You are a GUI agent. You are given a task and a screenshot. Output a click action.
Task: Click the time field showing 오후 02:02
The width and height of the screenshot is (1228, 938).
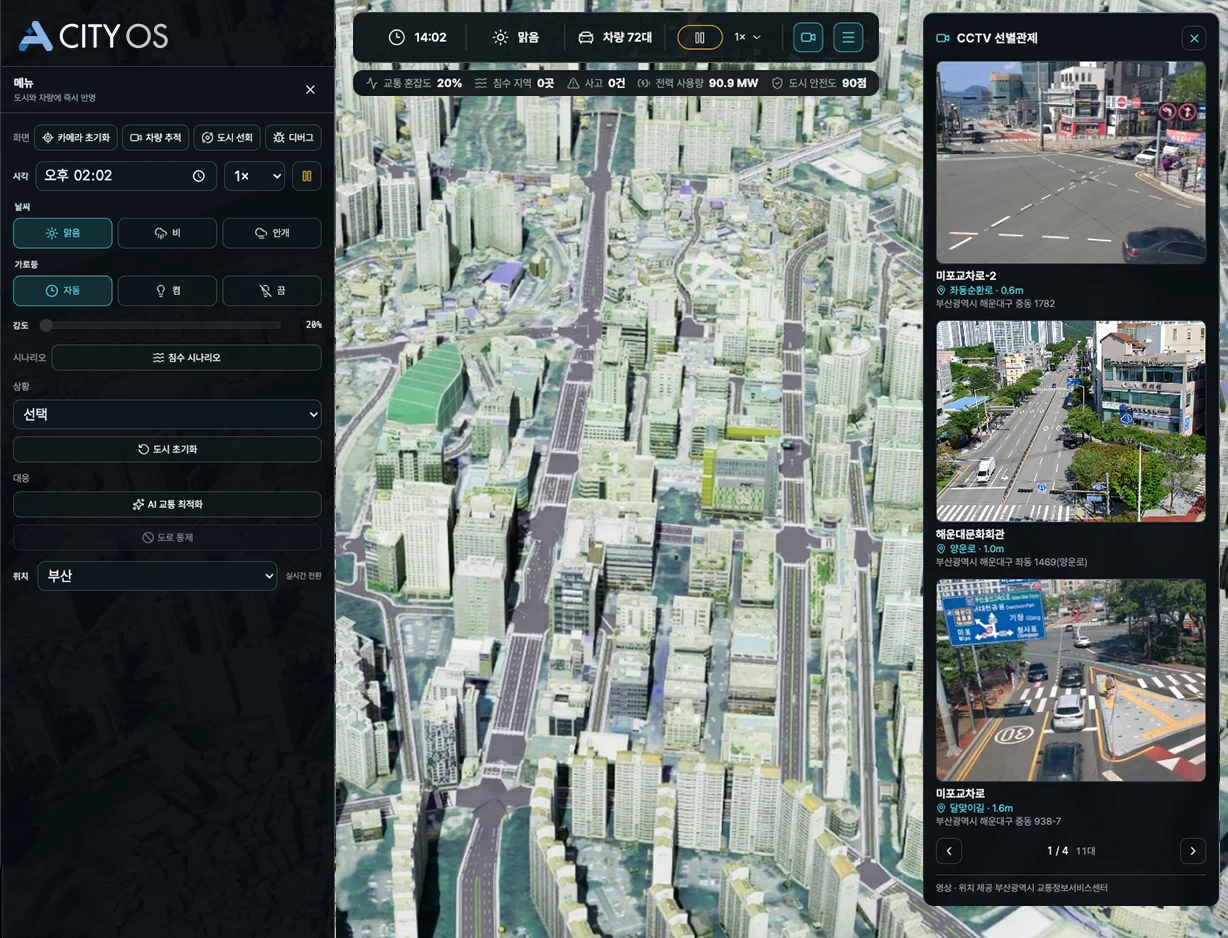[126, 176]
